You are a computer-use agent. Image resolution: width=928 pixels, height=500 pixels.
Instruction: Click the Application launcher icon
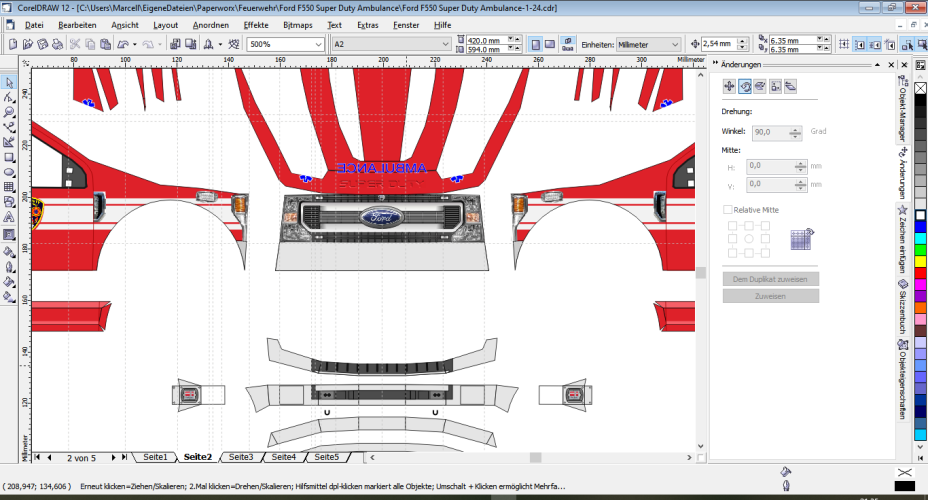(x=208, y=44)
